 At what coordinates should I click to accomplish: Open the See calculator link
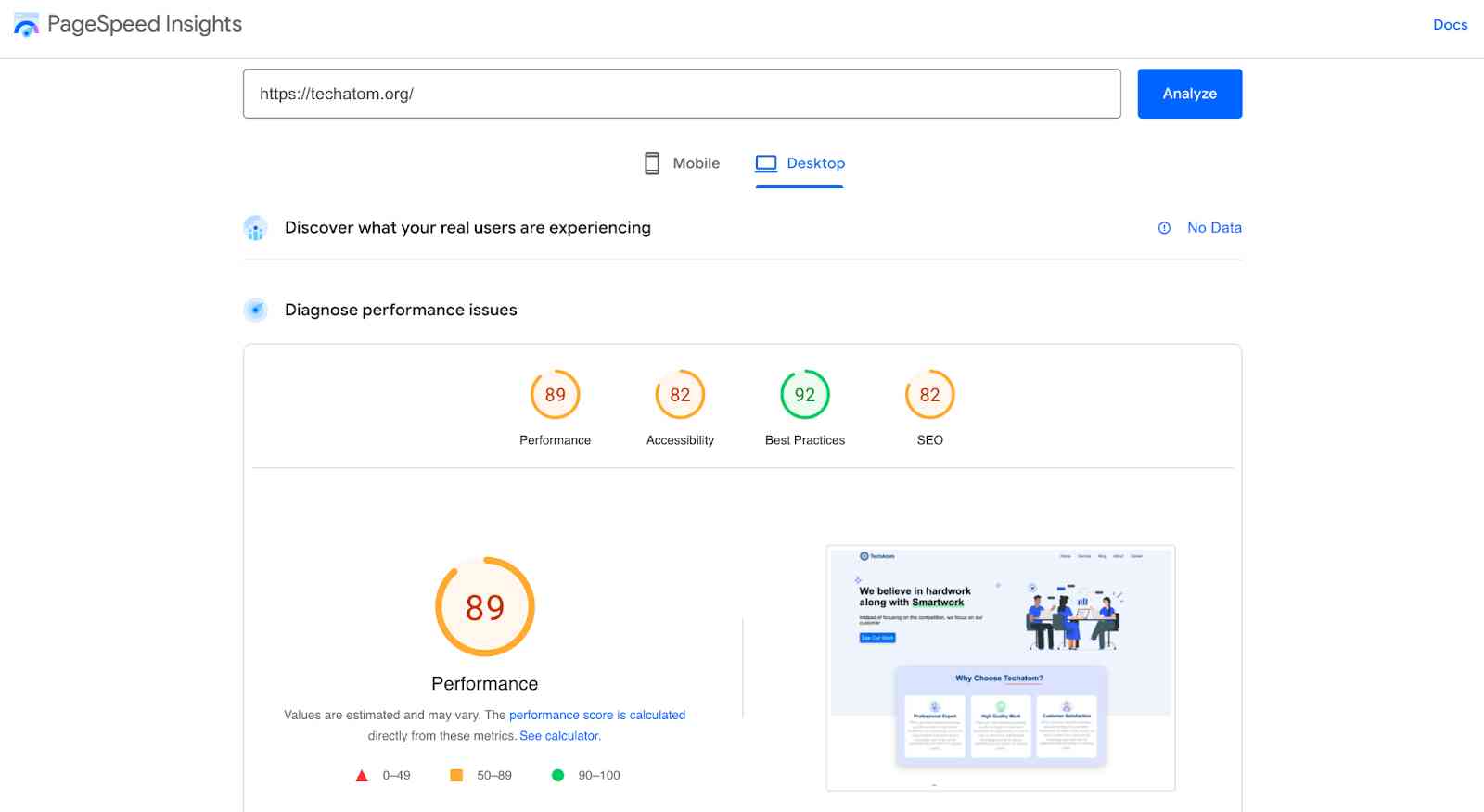pos(559,736)
